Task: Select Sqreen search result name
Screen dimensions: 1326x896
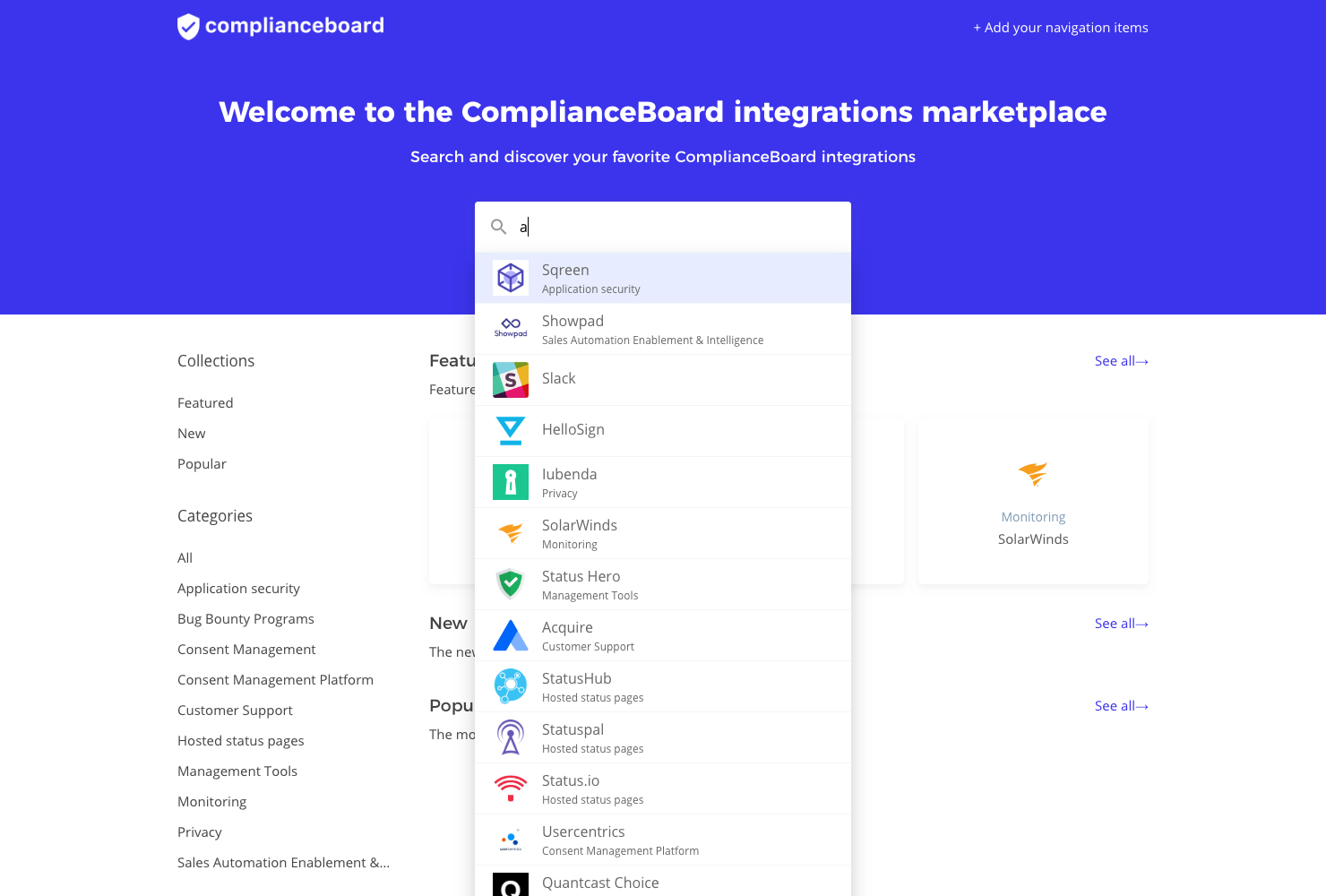Action: tap(565, 270)
